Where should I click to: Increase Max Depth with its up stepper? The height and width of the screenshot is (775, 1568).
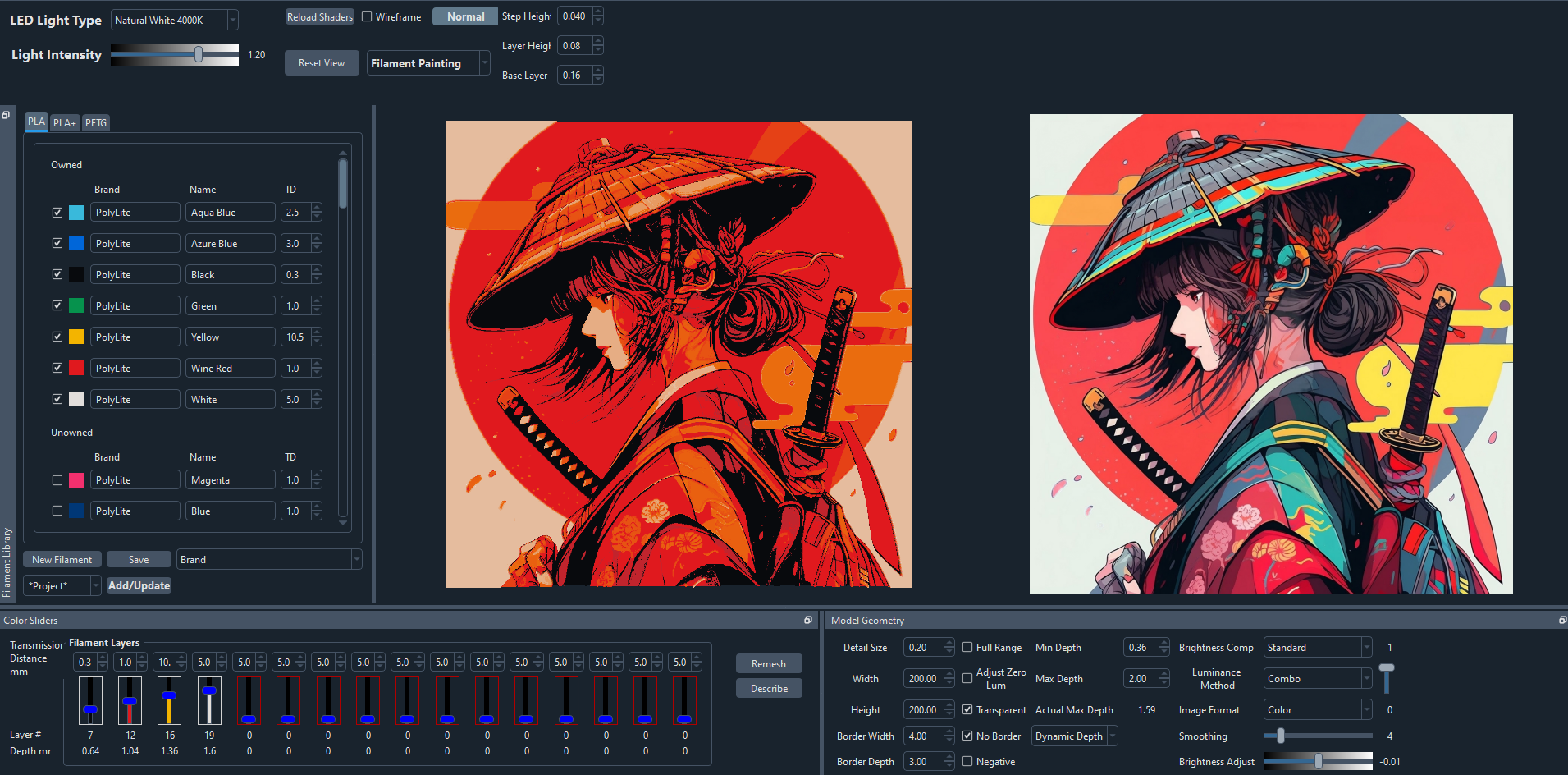pos(1163,674)
